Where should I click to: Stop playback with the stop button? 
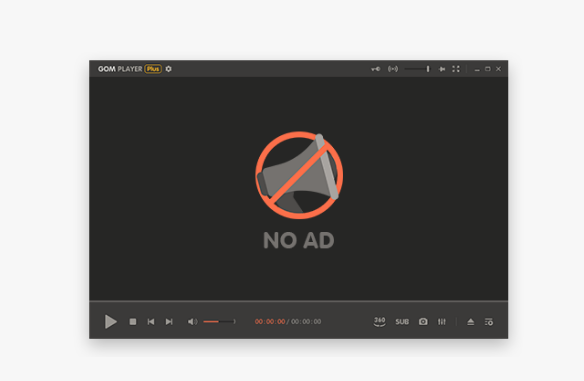(x=133, y=321)
